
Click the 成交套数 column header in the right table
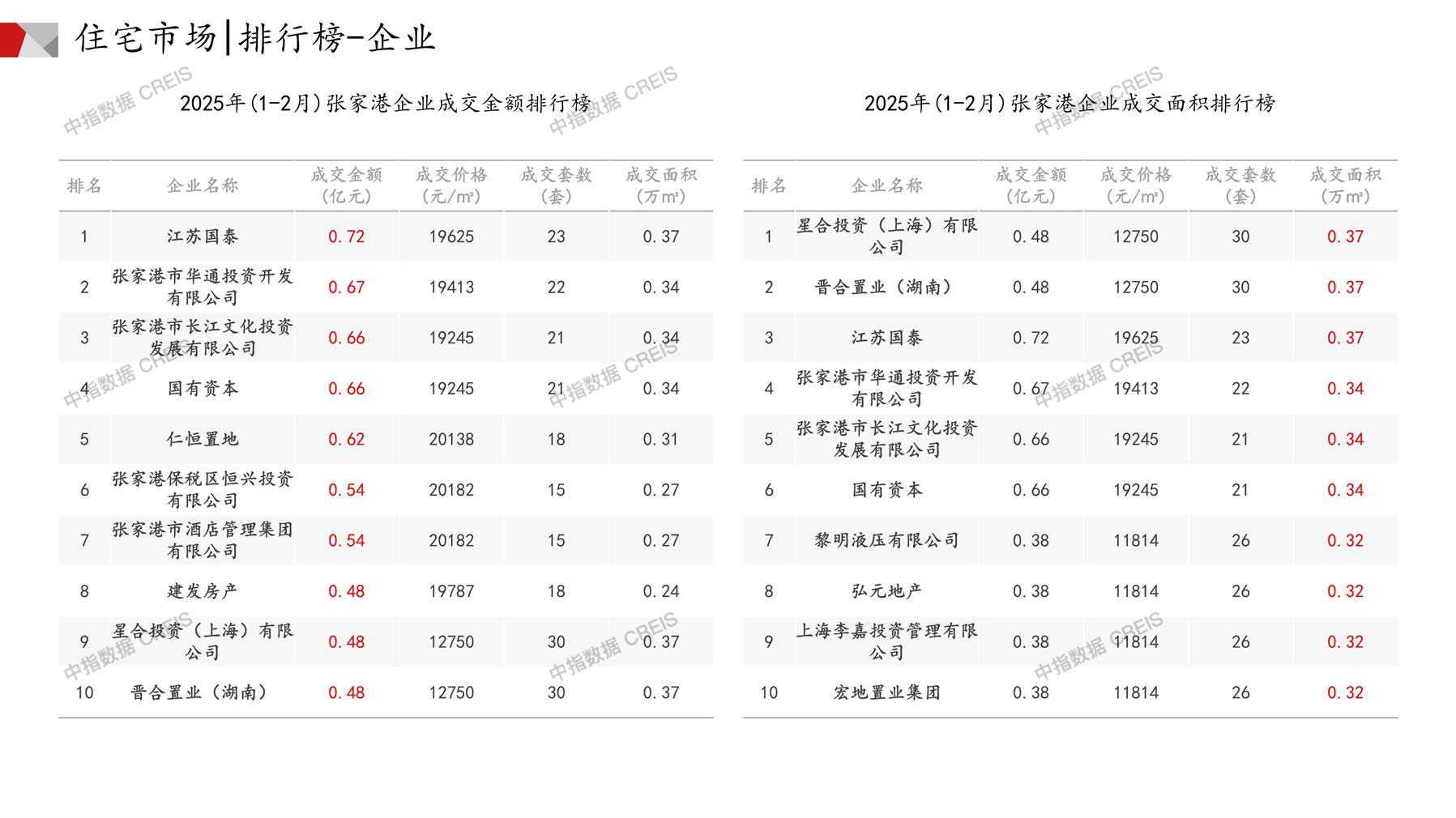point(1240,185)
